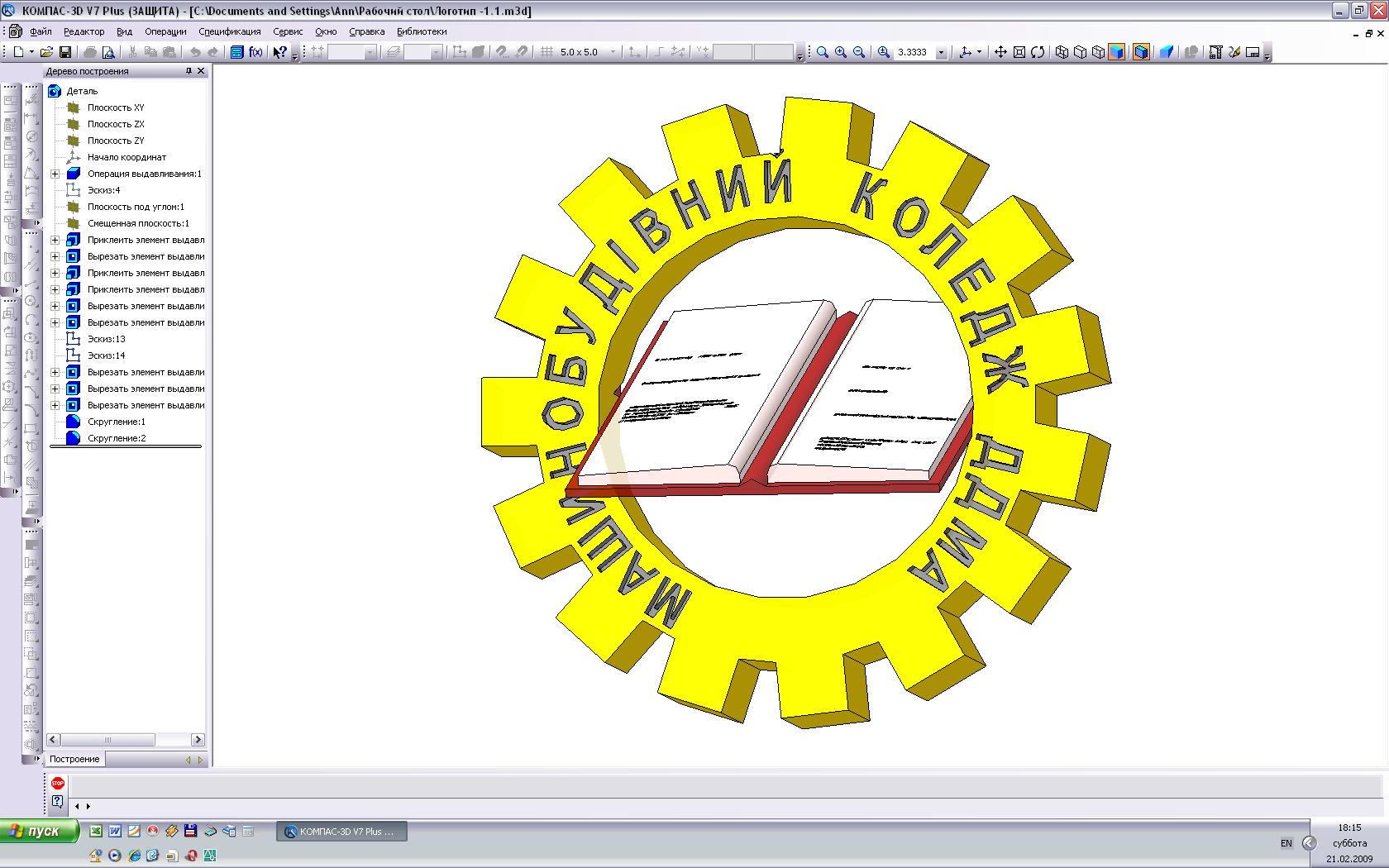Launch Internet Explorer from the taskbar
The image size is (1389, 868).
134,856
